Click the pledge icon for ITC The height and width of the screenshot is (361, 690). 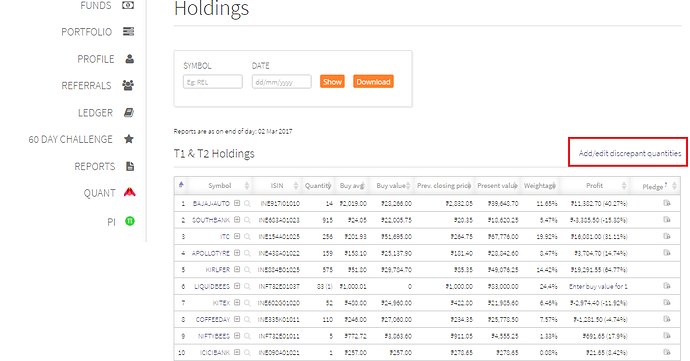click(x=667, y=236)
